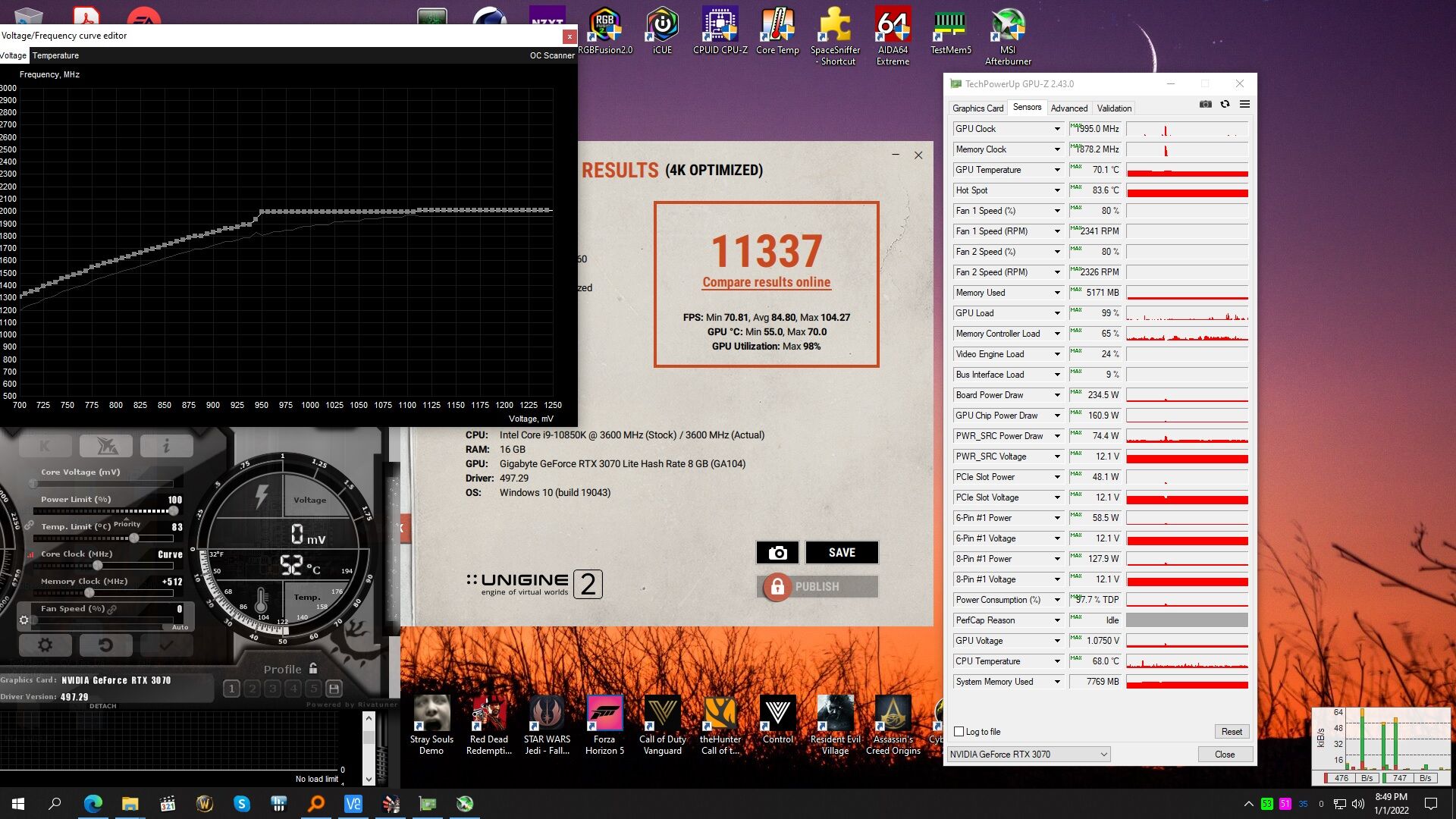Screen dimensions: 1456x819
Task: Click the Kombustor K button in Afterburner
Action: [45, 446]
